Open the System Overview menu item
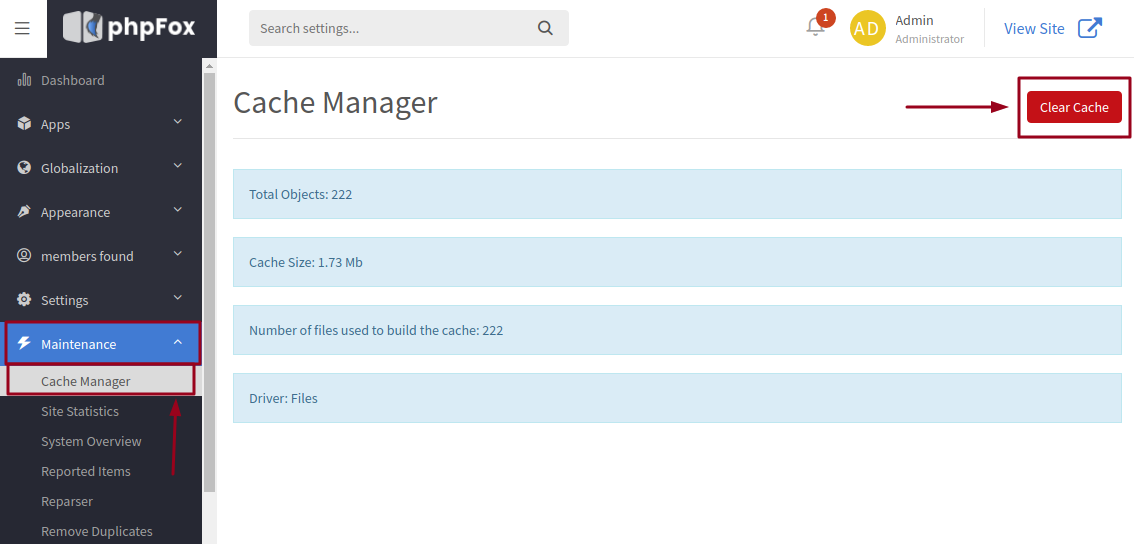The width and height of the screenshot is (1134, 544). [x=91, y=441]
